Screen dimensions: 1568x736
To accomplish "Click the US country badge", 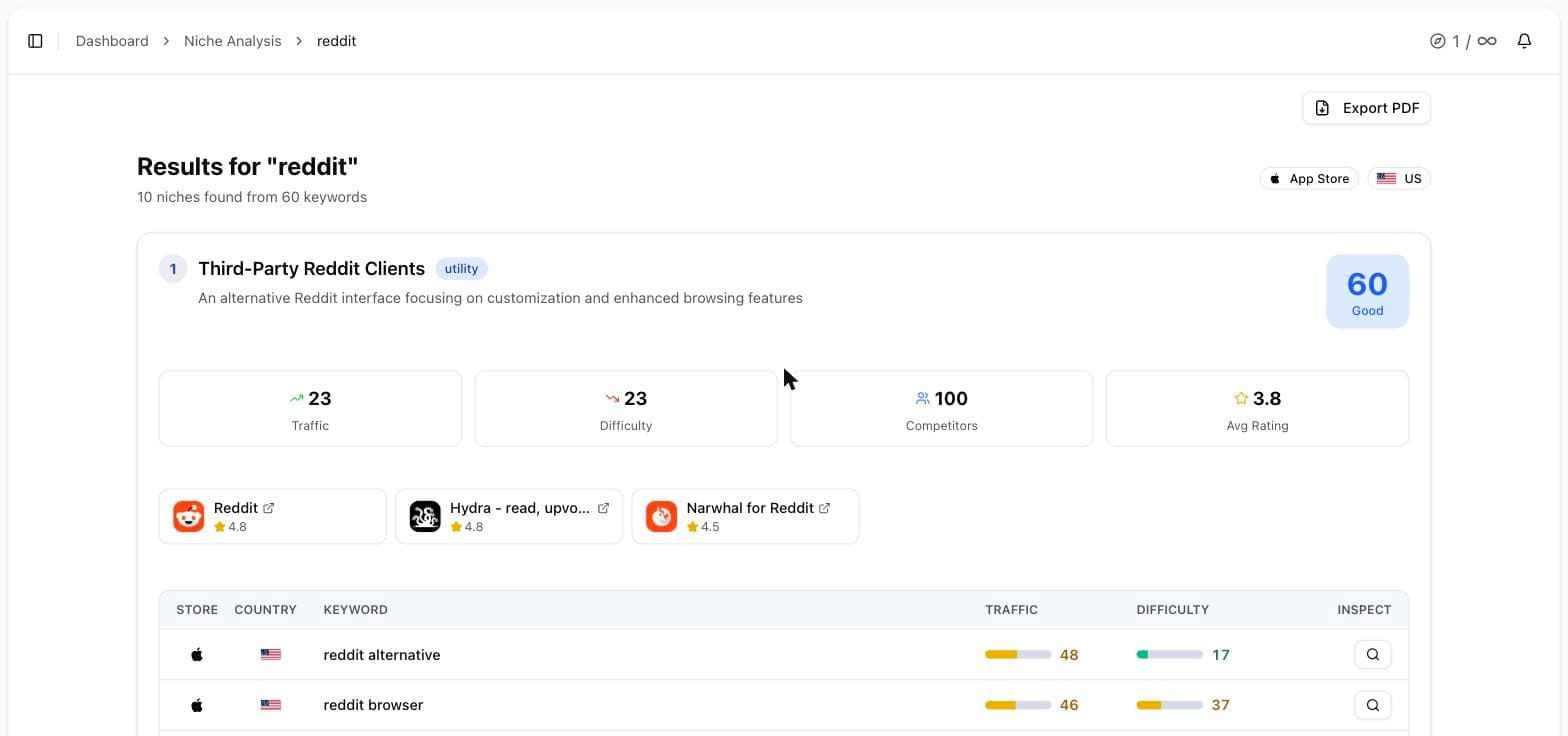I will click(1398, 179).
